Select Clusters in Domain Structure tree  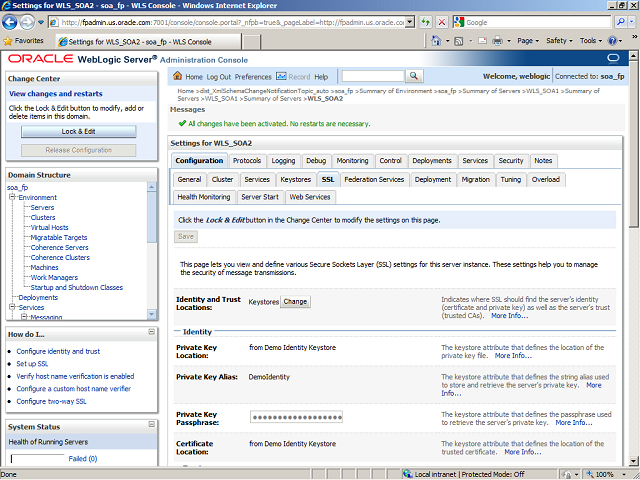tap(43, 217)
